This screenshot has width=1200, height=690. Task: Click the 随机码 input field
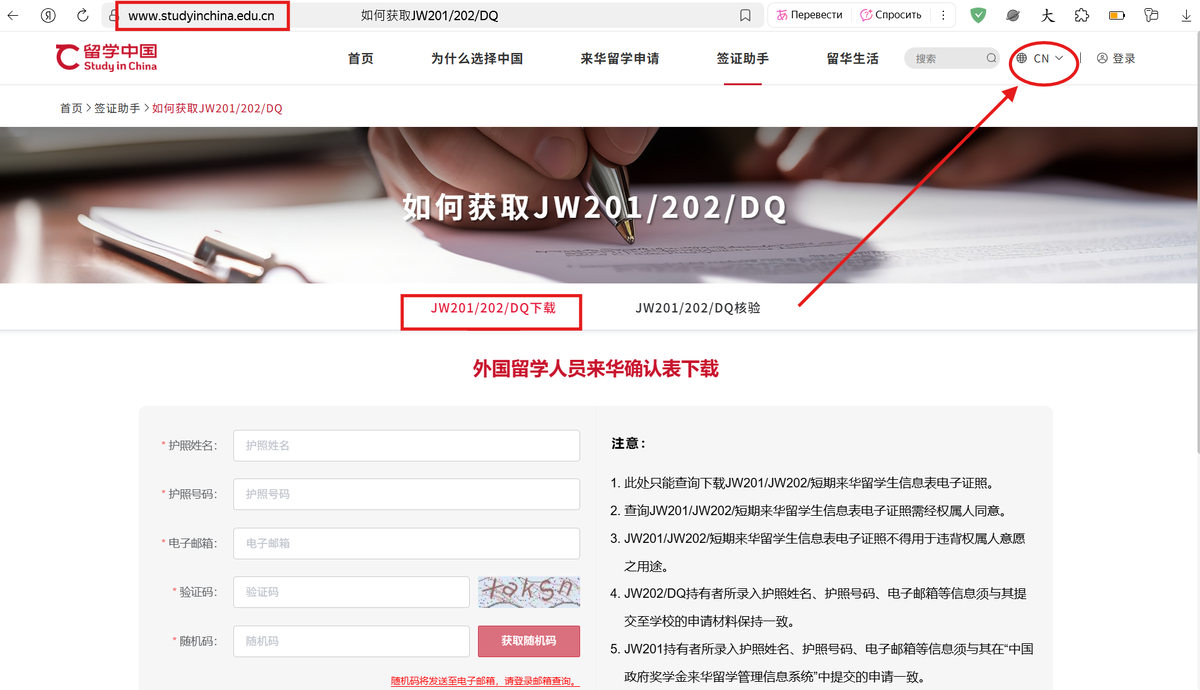point(351,641)
